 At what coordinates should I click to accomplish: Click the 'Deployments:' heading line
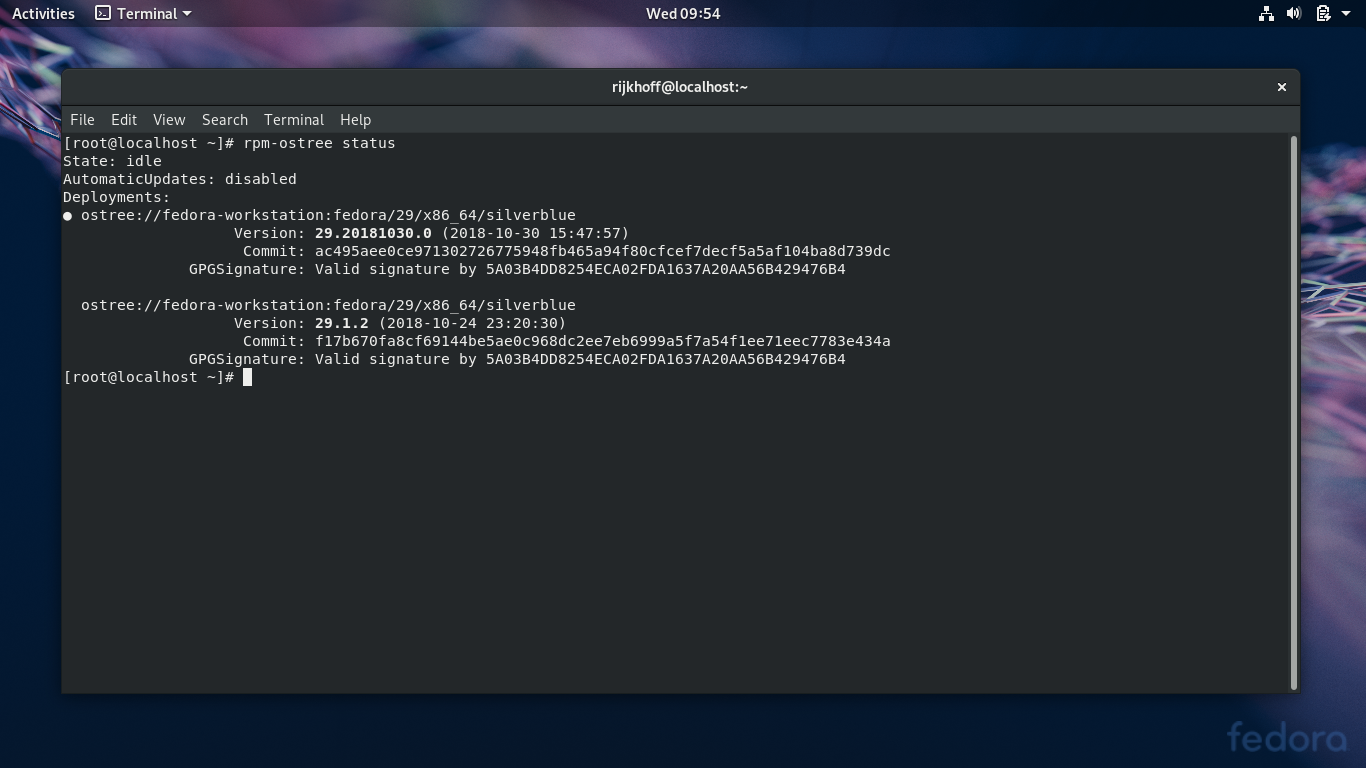coord(117,197)
